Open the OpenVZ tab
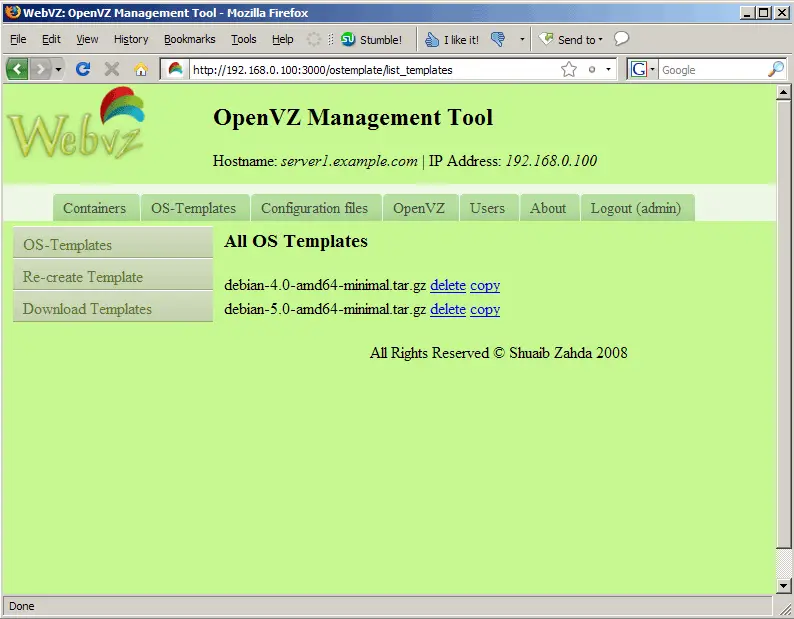 pyautogui.click(x=419, y=208)
